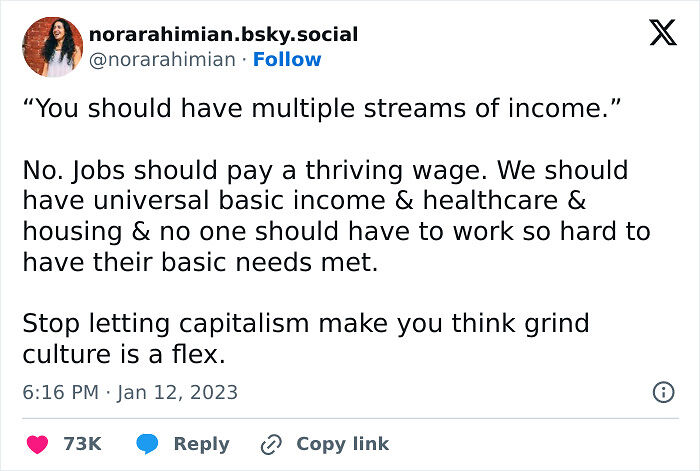
Task: Click the 73K likes count
Action: 82,444
